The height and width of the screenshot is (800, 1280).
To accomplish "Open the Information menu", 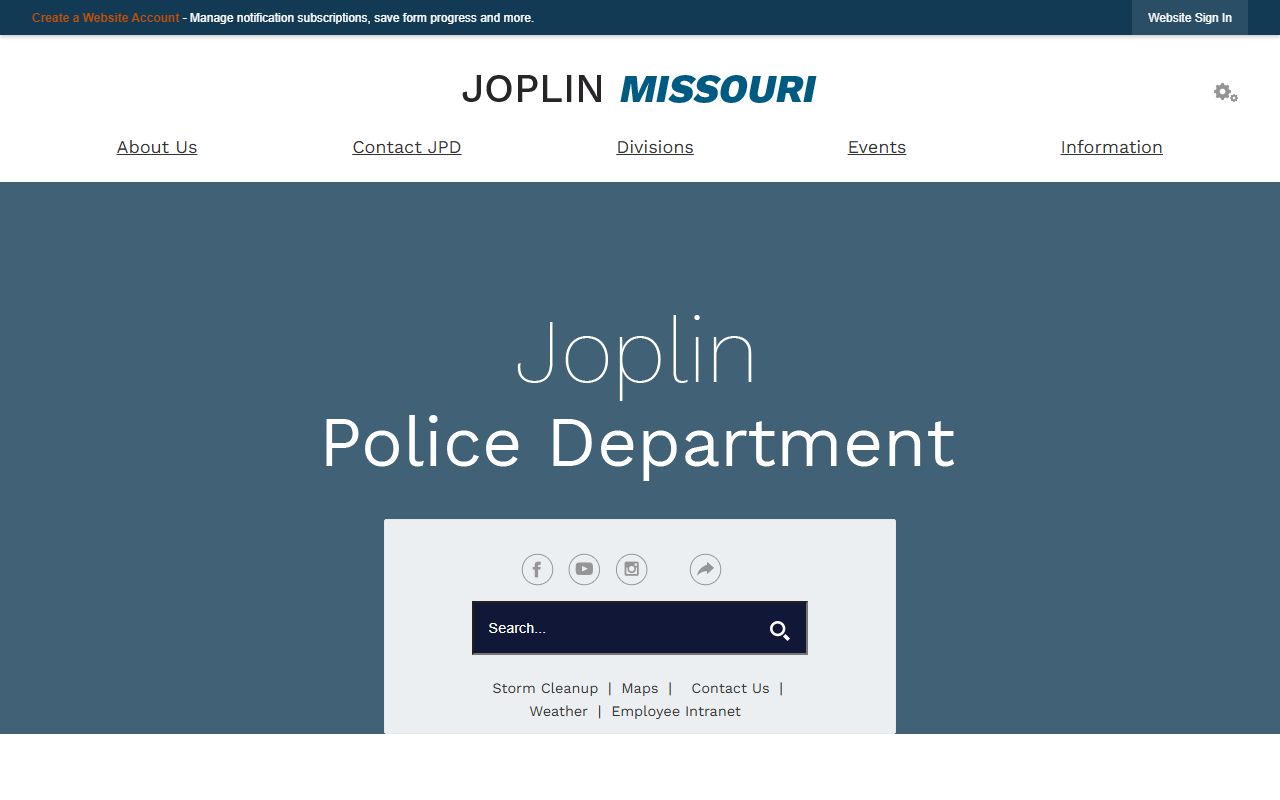I will (x=1112, y=147).
